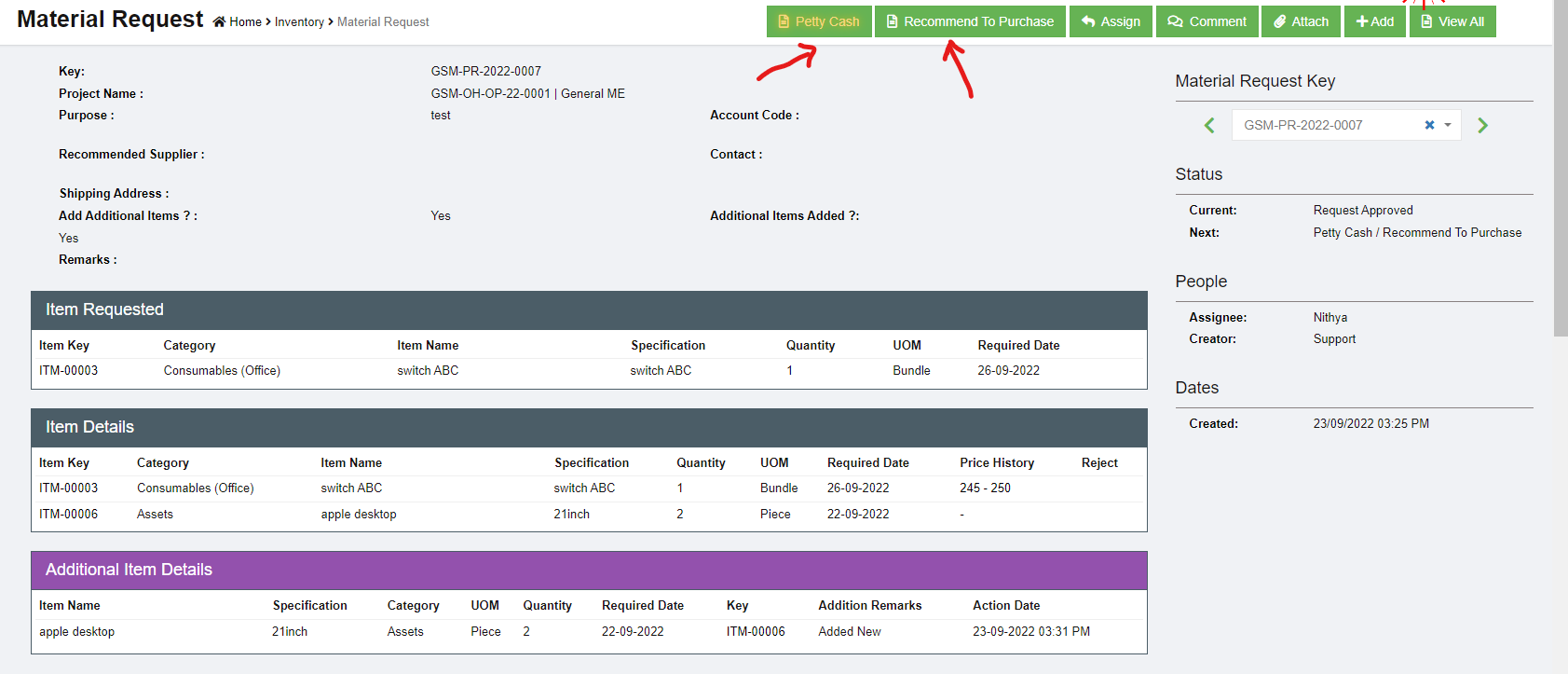
Task: Click the purple Additional Item Details header
Action: click(589, 570)
